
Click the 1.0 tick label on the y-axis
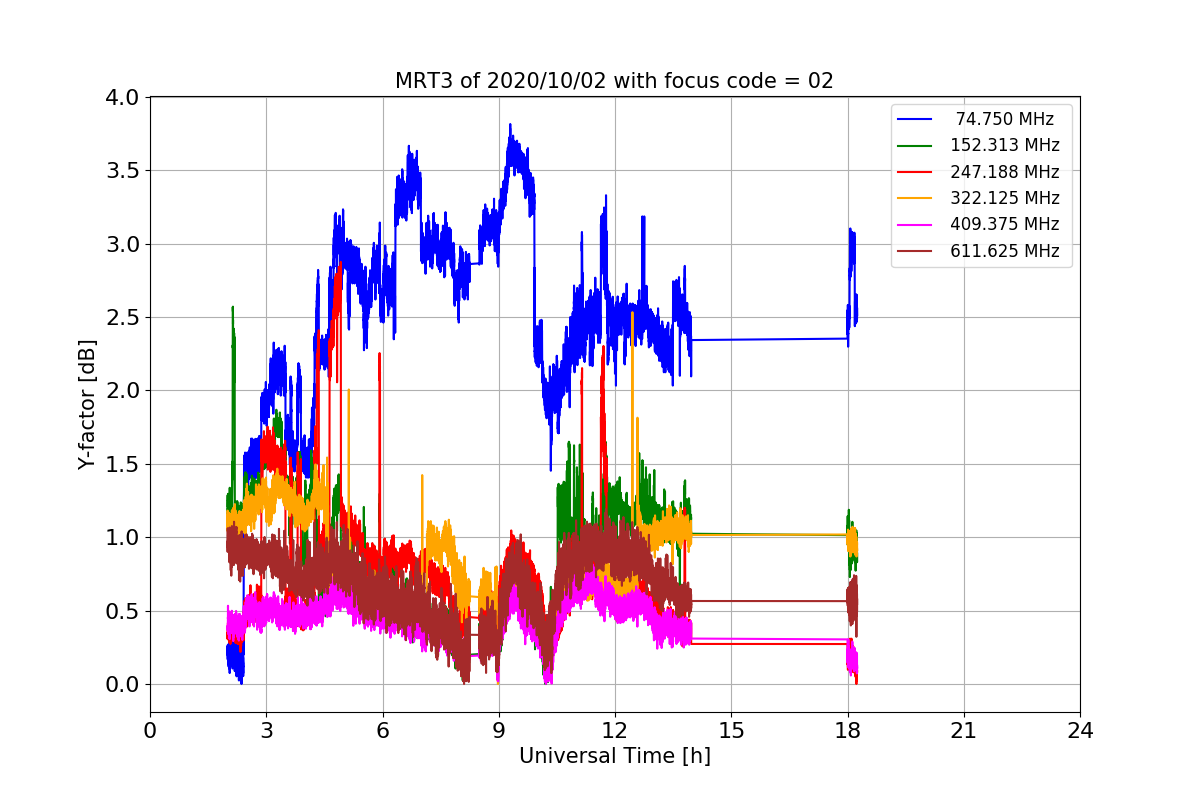pos(122,538)
